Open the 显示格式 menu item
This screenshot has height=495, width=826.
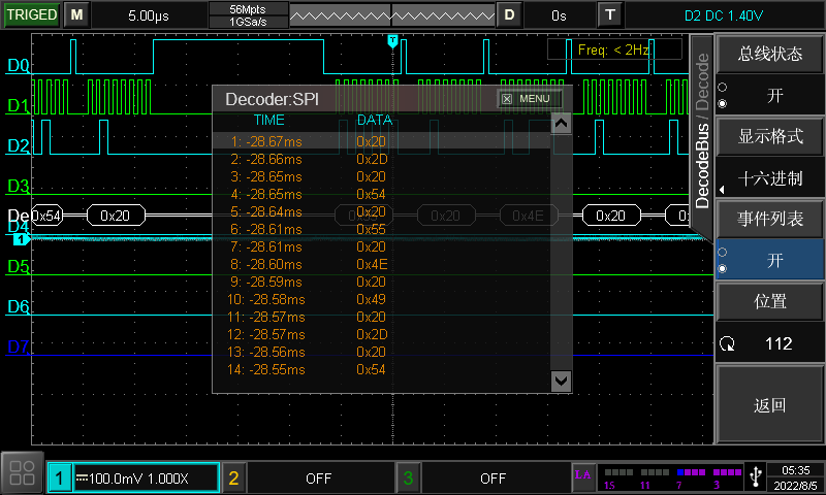point(770,136)
